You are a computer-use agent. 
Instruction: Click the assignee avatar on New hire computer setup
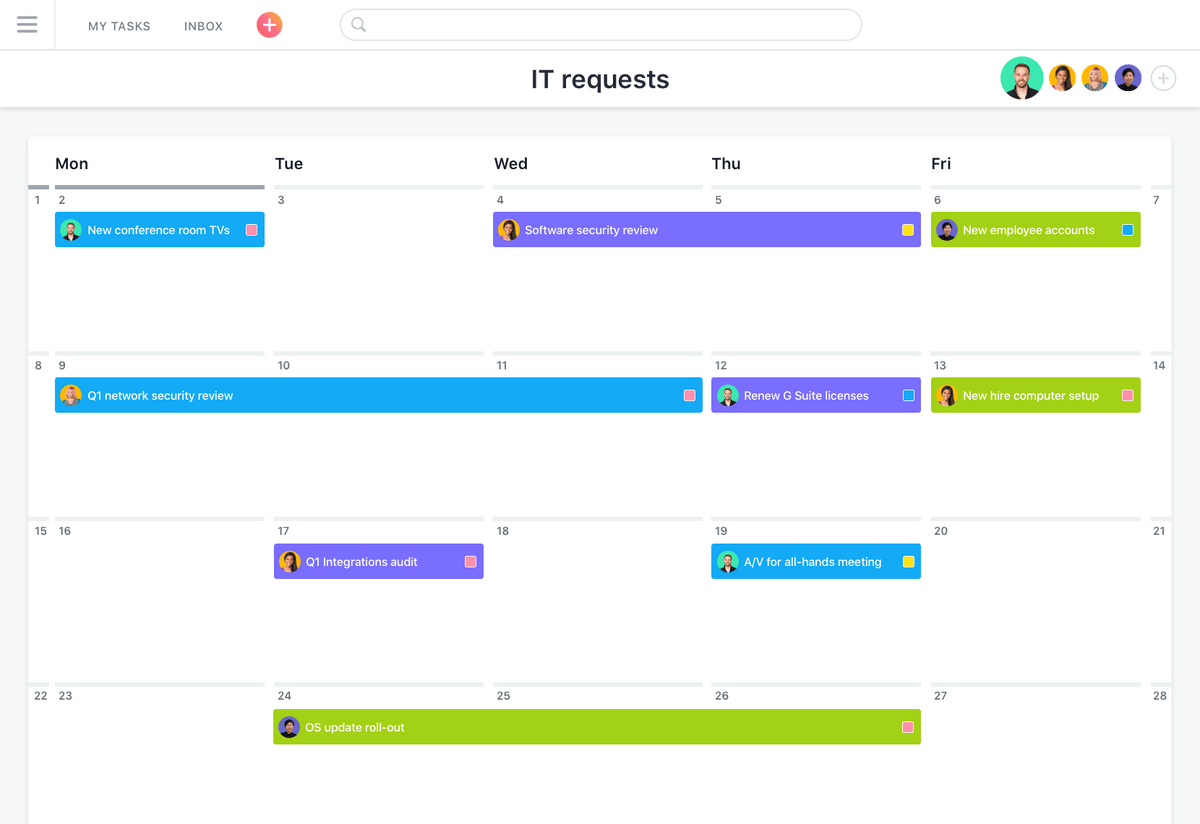pyautogui.click(x=947, y=395)
